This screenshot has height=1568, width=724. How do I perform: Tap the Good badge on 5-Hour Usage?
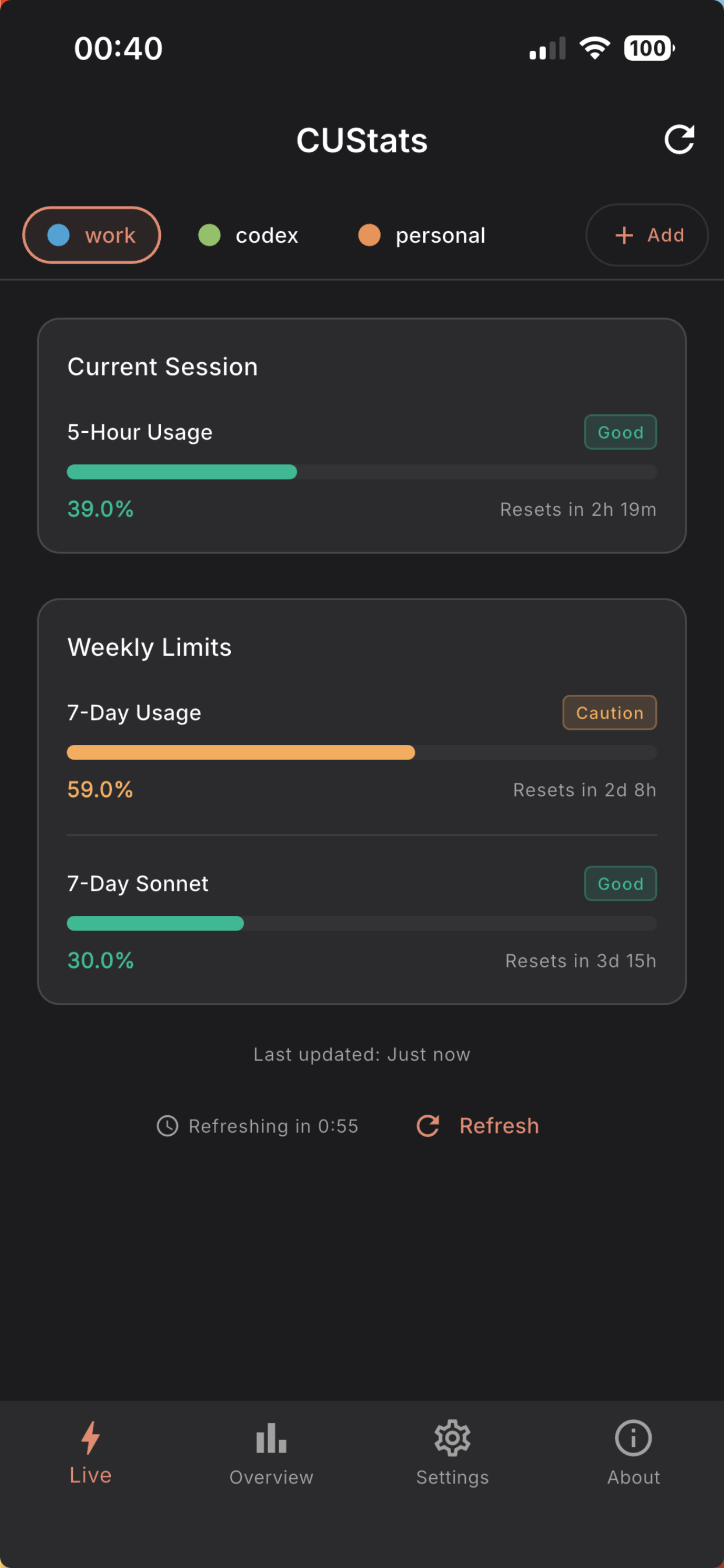(620, 432)
